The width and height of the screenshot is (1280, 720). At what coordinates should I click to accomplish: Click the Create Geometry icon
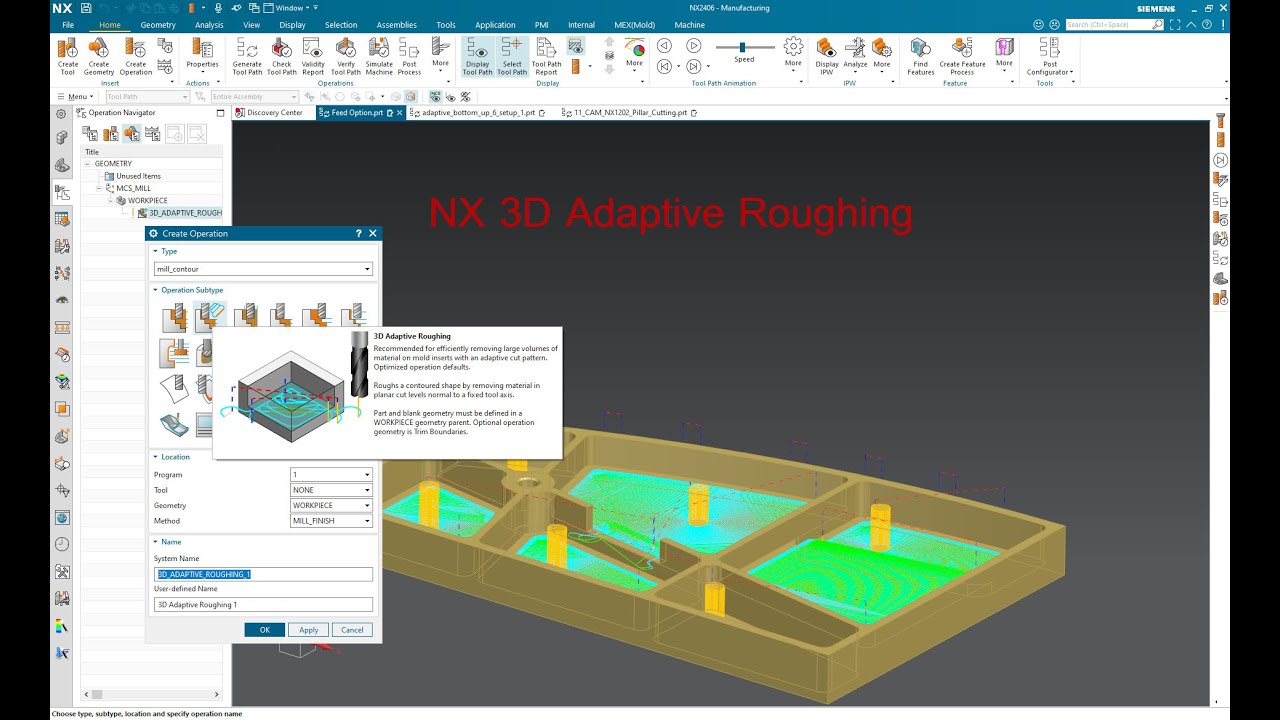coord(99,56)
